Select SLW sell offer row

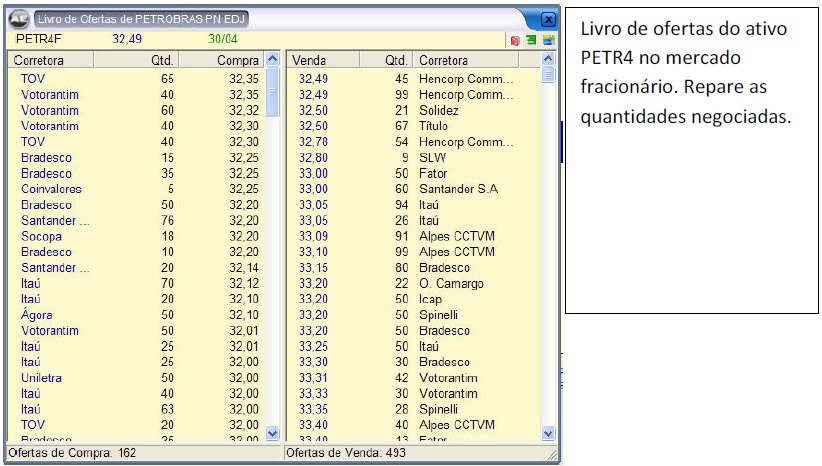tap(414, 157)
